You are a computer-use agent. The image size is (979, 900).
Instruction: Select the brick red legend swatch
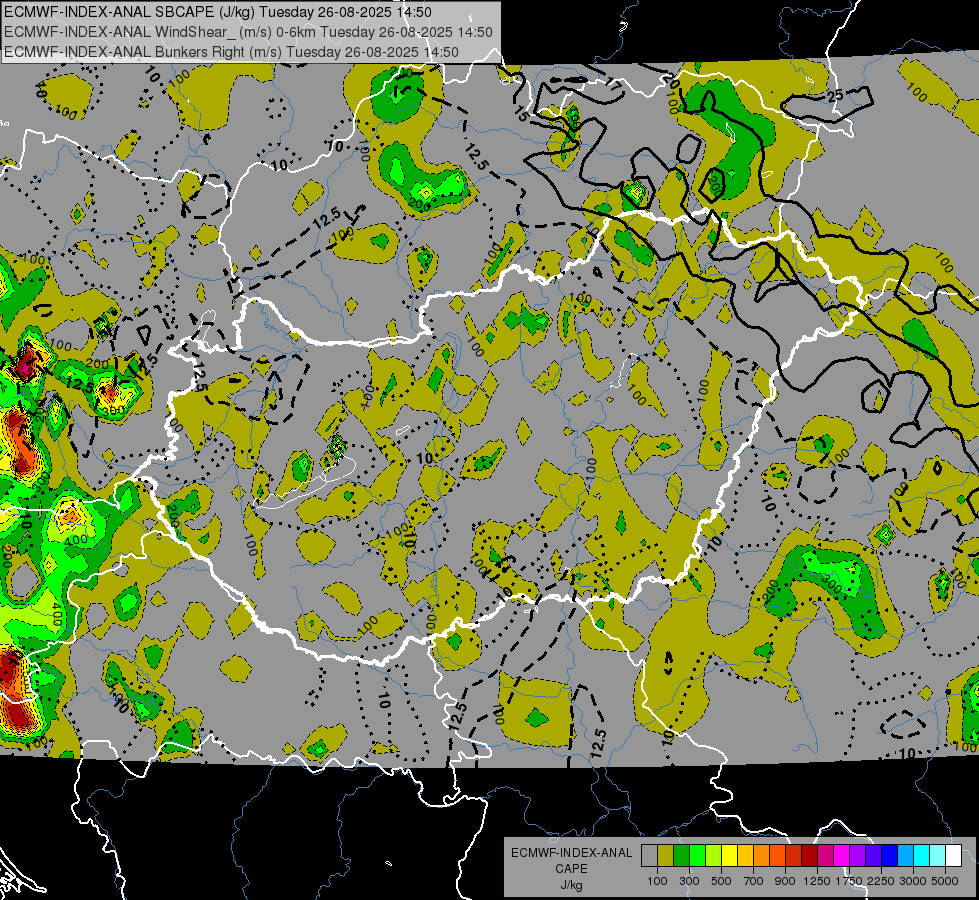point(794,856)
